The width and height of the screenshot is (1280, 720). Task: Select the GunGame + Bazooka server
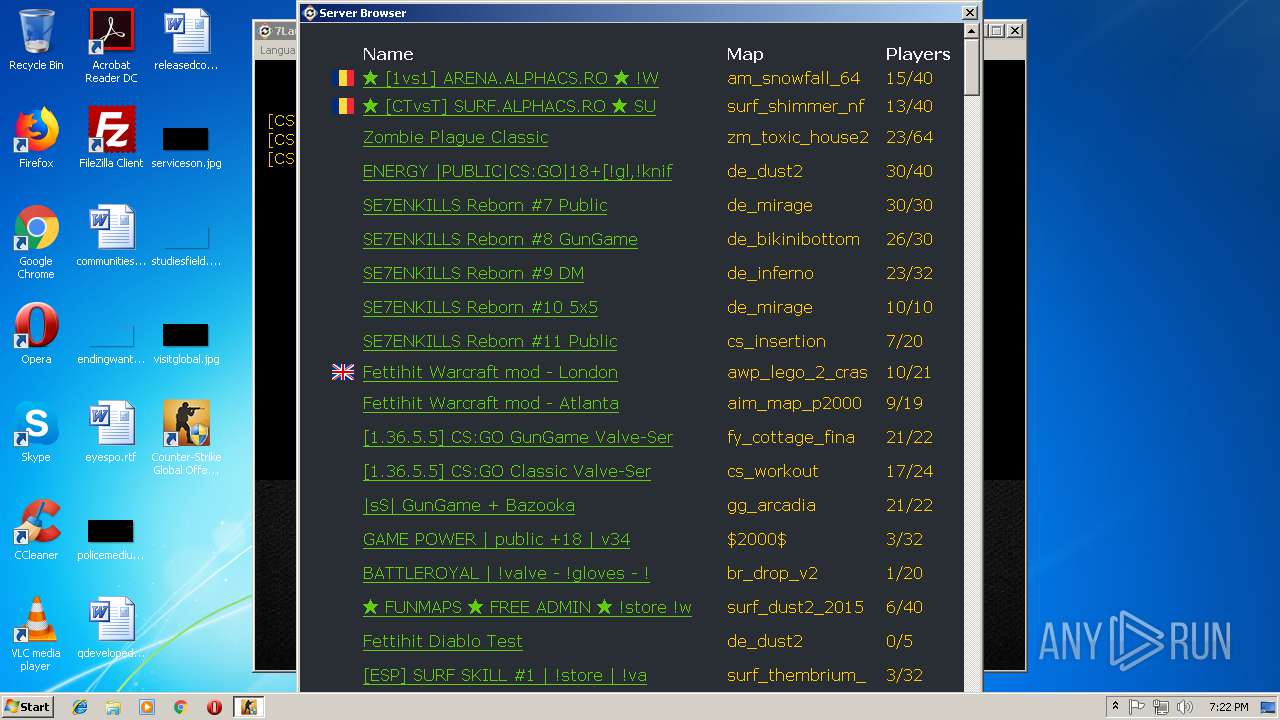(469, 505)
